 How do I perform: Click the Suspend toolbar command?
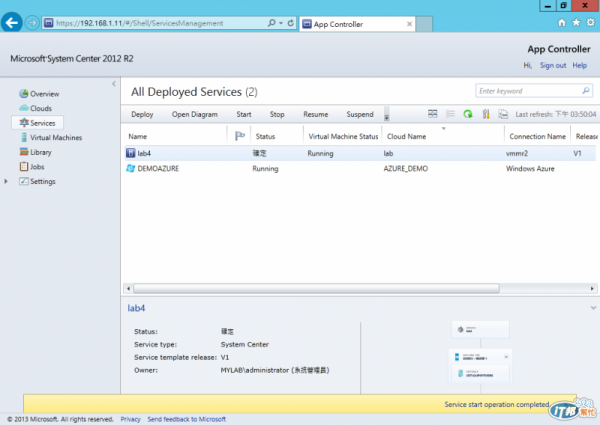(360, 114)
